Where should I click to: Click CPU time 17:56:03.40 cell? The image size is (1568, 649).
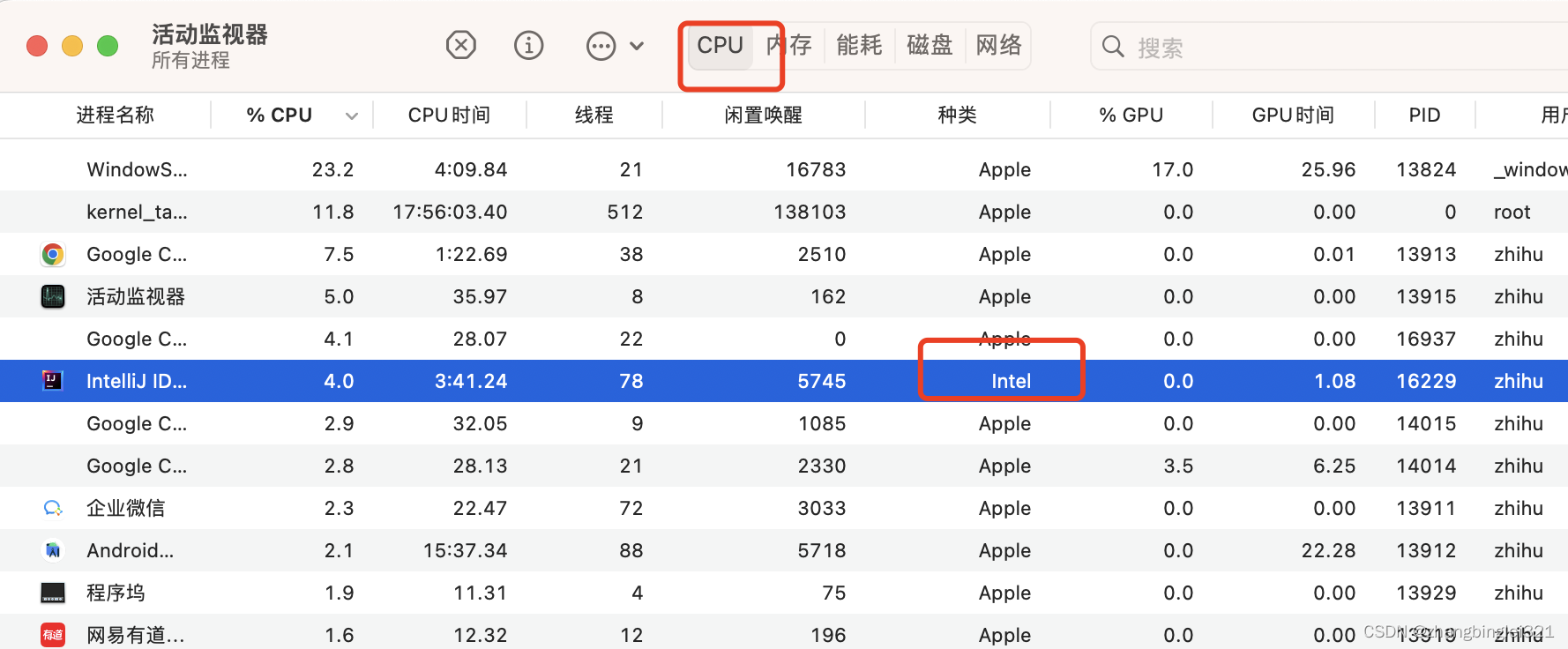(x=450, y=212)
